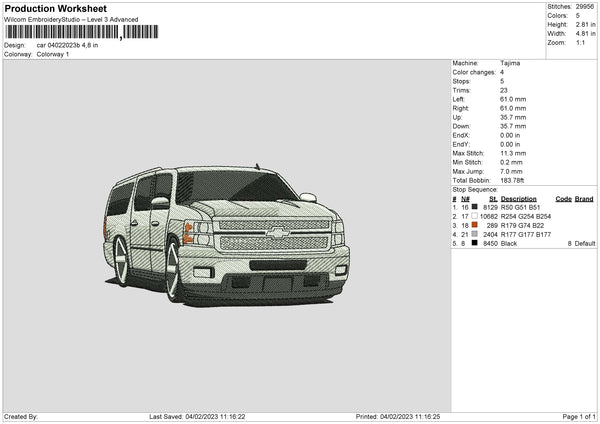The height and width of the screenshot is (424, 600).
Task: Click the dark gray swatch for stop 1
Action: (x=474, y=207)
